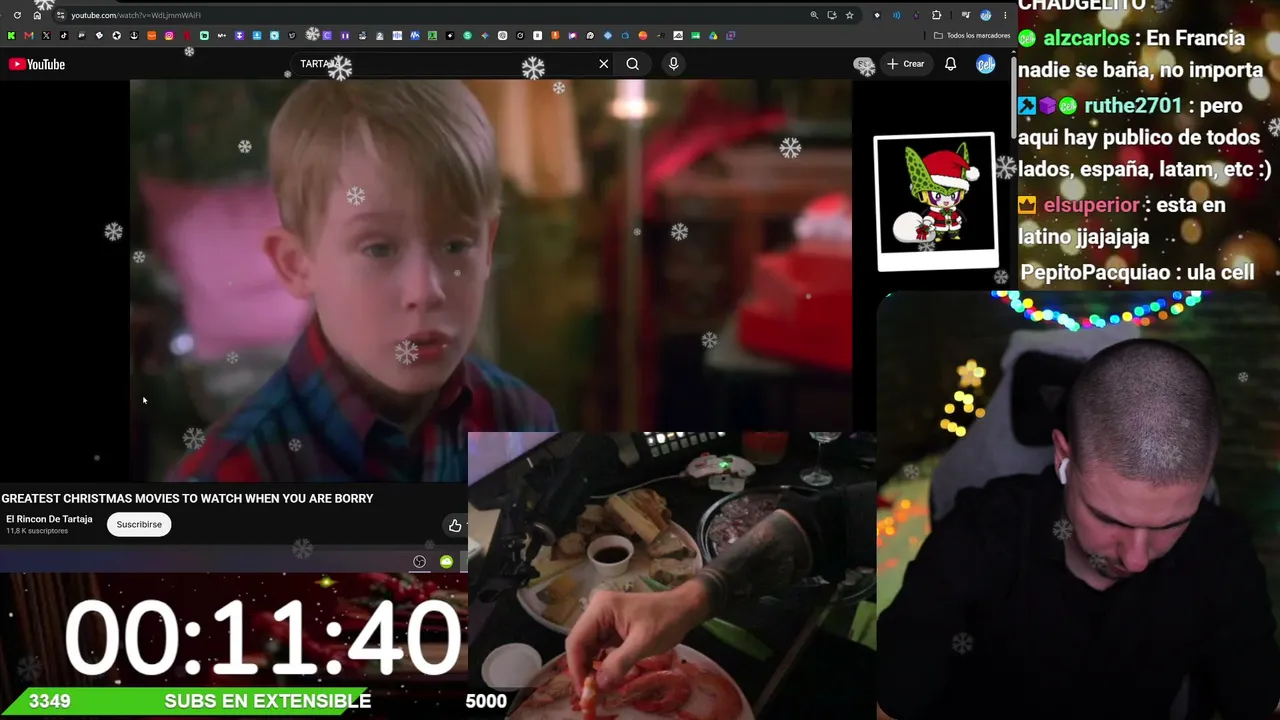Click username PepitoPacquiao in chat
Screen dimensions: 1280x720
[x=1095, y=272]
